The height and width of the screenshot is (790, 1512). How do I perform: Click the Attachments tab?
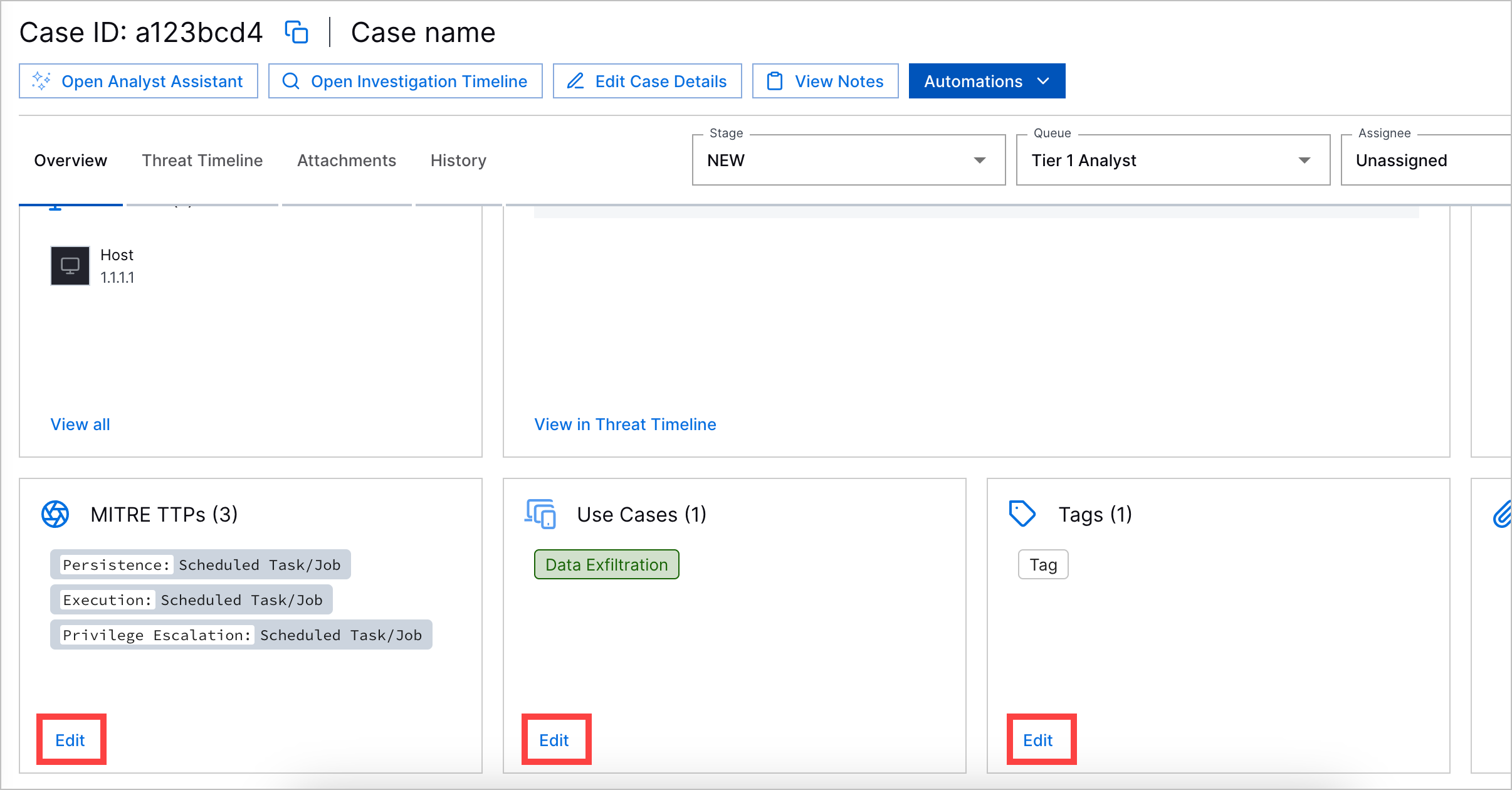tap(347, 160)
